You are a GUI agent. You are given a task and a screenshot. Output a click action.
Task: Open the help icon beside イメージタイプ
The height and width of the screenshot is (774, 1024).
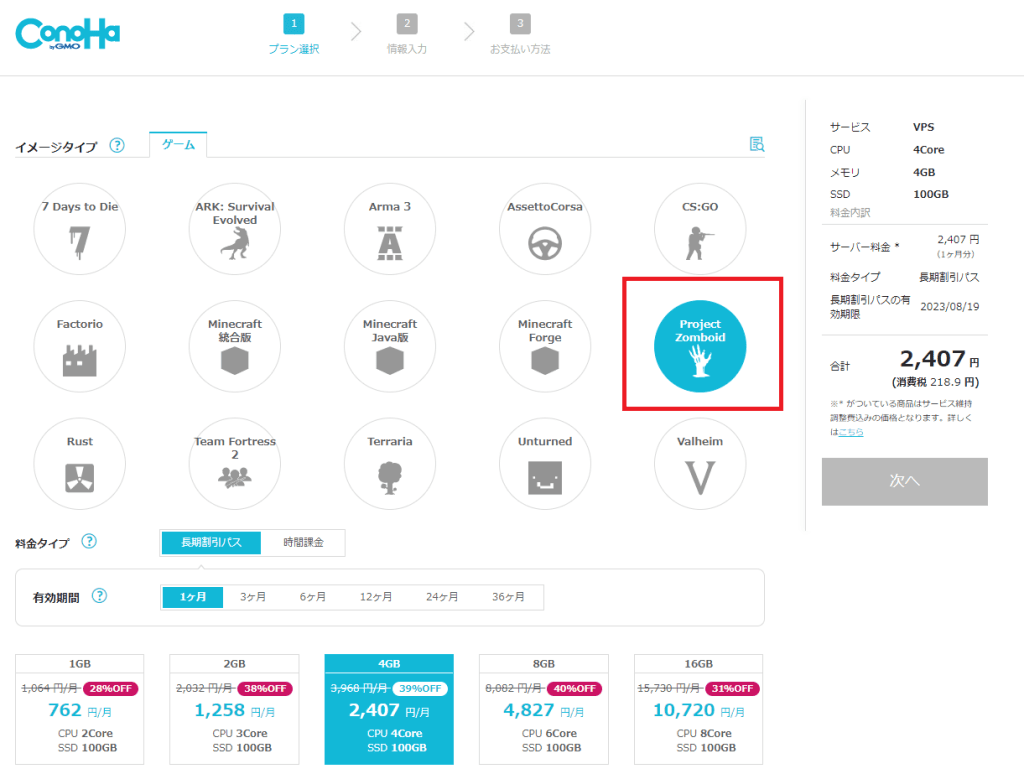click(117, 146)
